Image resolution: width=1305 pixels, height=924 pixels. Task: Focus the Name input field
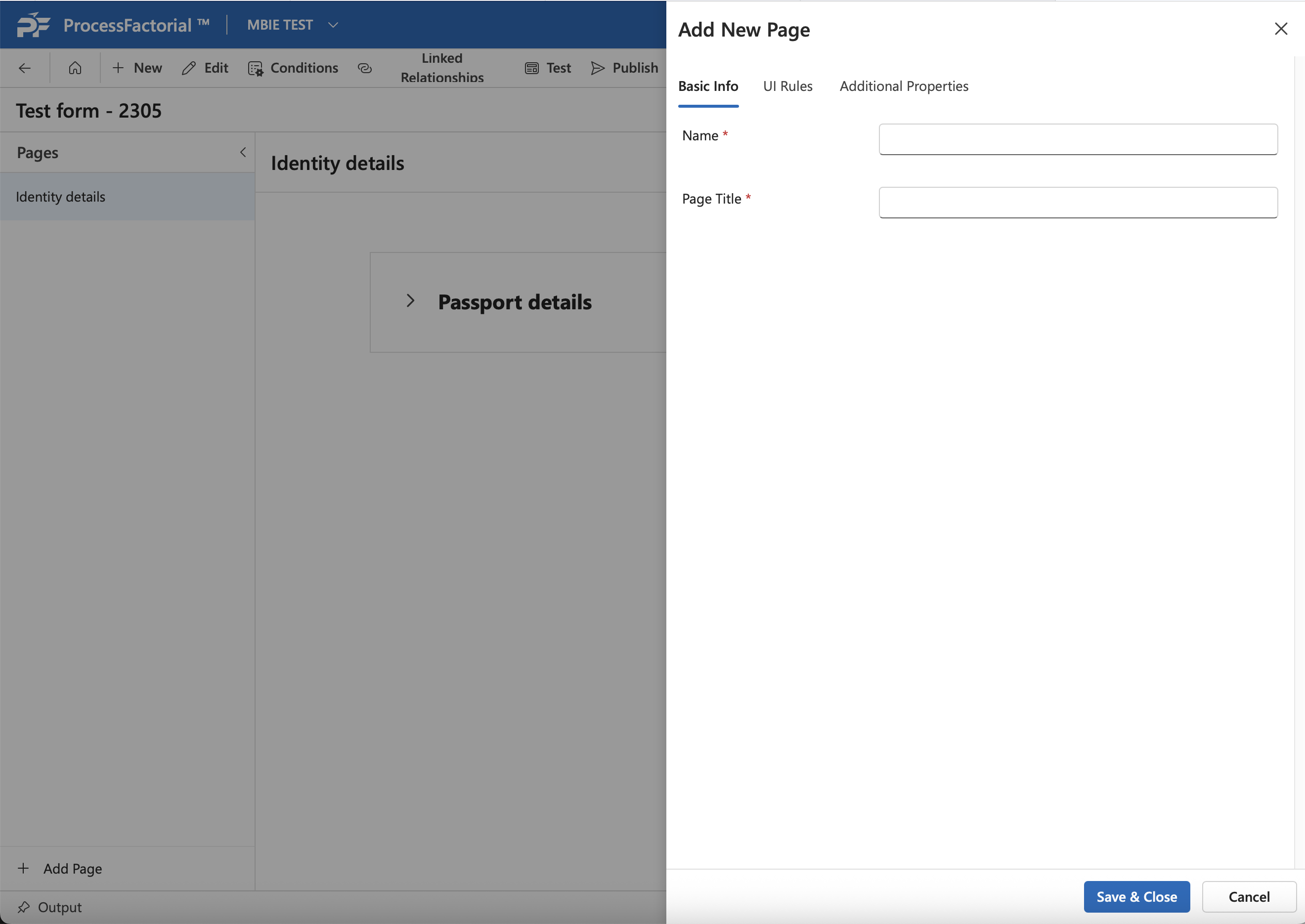(x=1078, y=139)
